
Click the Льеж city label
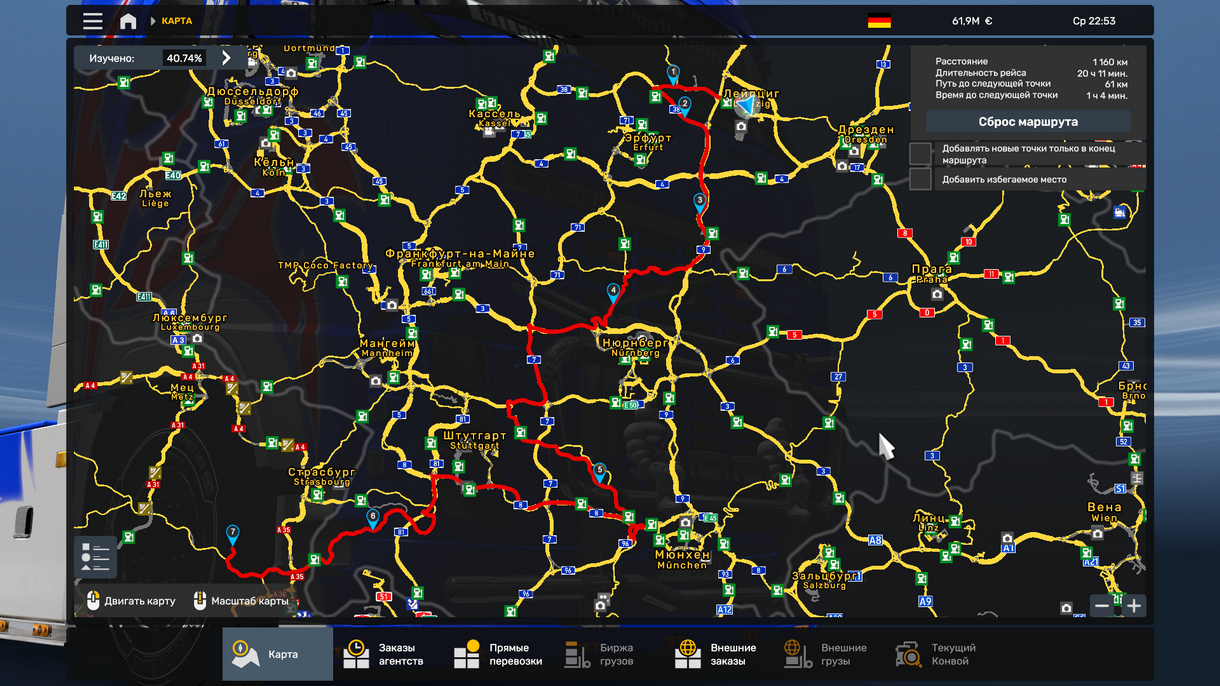(155, 194)
